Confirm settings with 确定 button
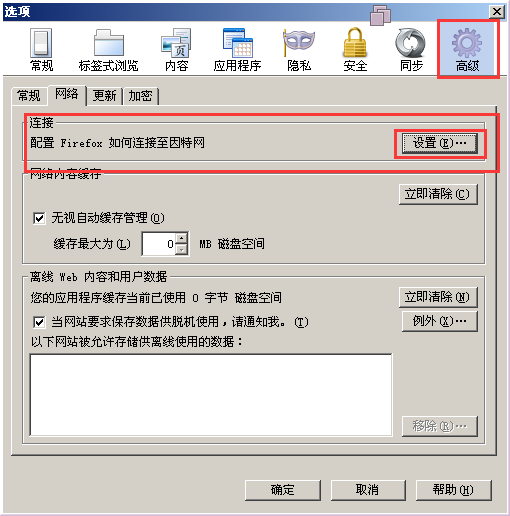This screenshot has width=510, height=516. tap(283, 490)
